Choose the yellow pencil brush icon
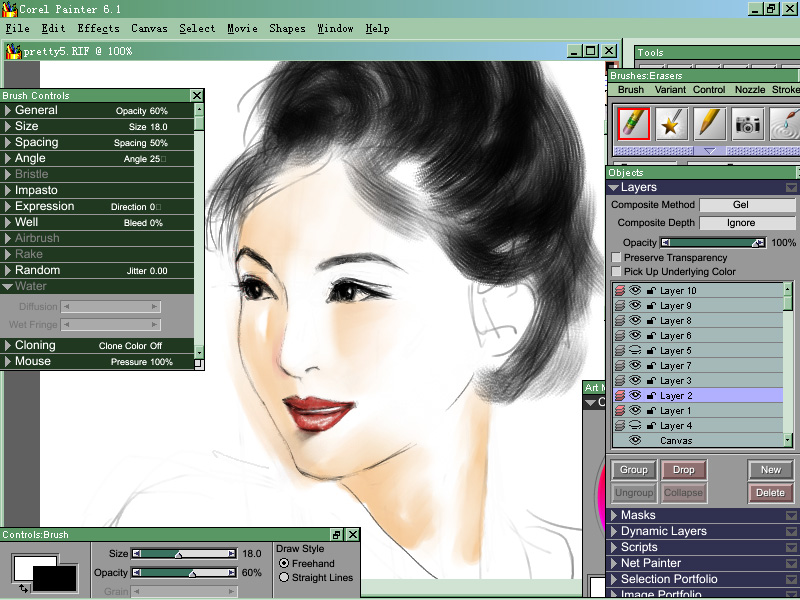Viewport: 800px width, 600px height. [x=710, y=123]
